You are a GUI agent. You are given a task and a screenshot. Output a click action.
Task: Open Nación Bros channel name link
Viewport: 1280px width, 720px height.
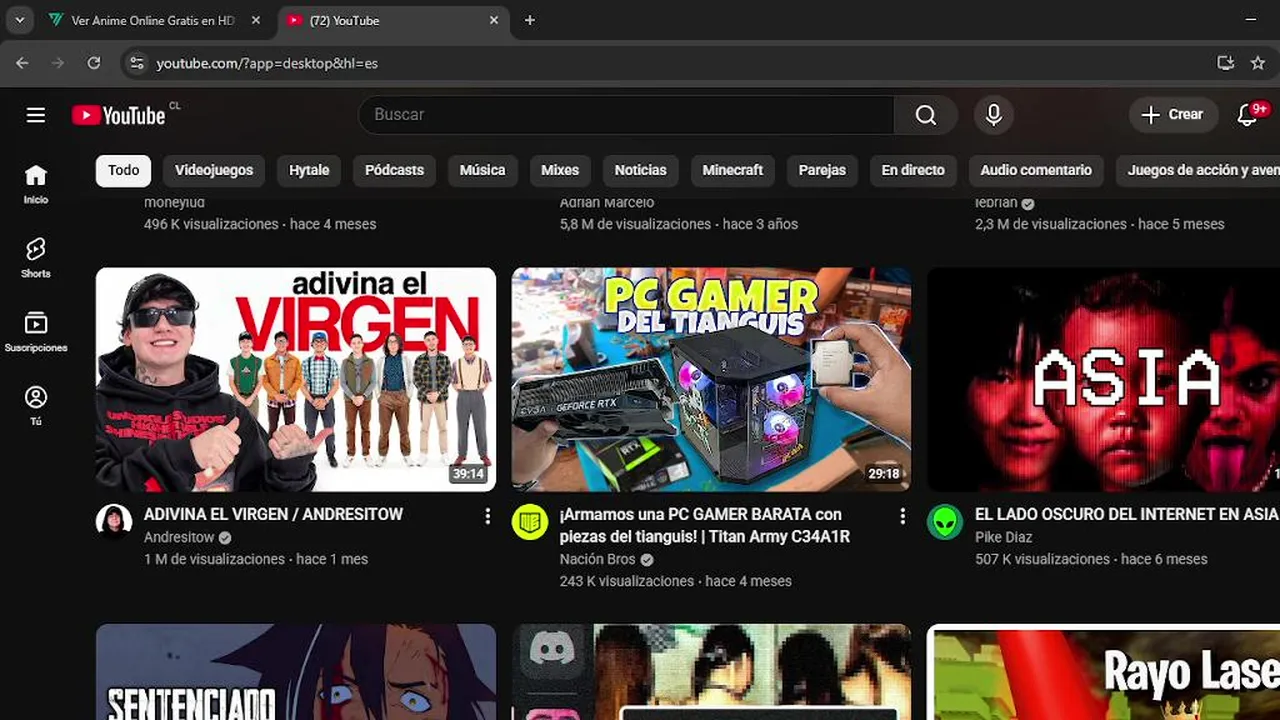tap(598, 559)
